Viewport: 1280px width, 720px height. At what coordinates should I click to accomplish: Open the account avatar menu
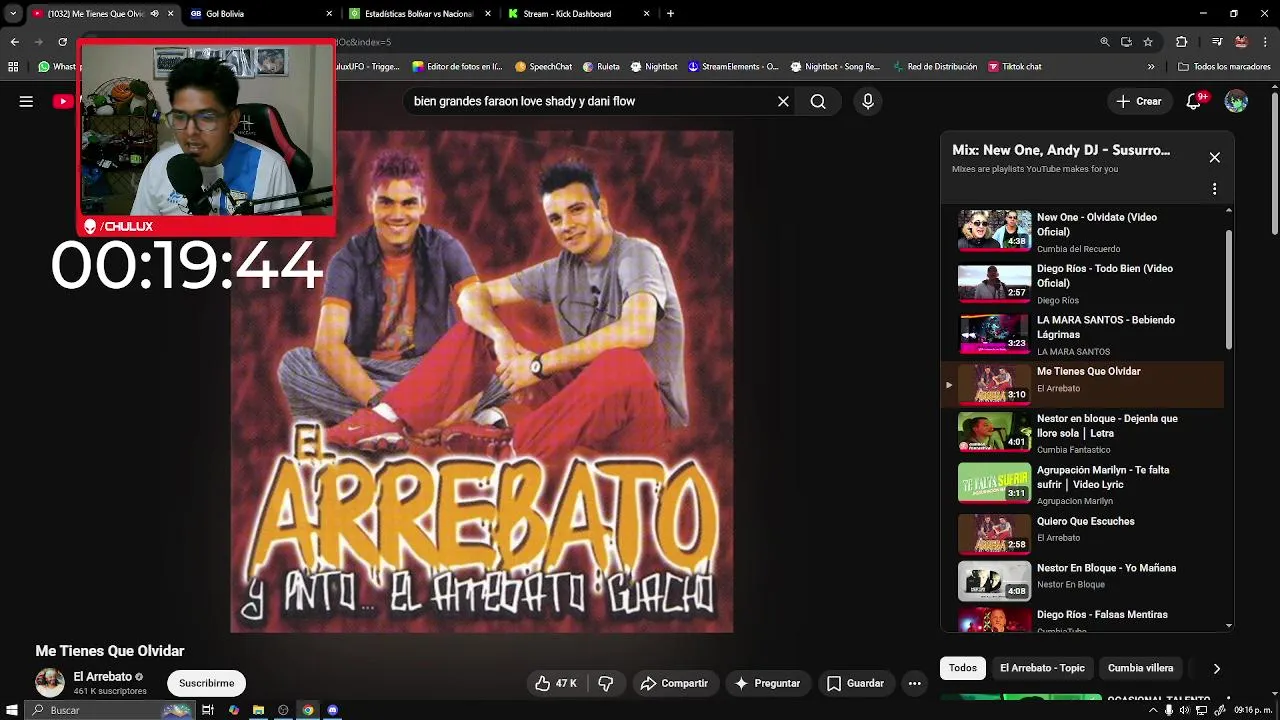click(x=1236, y=101)
